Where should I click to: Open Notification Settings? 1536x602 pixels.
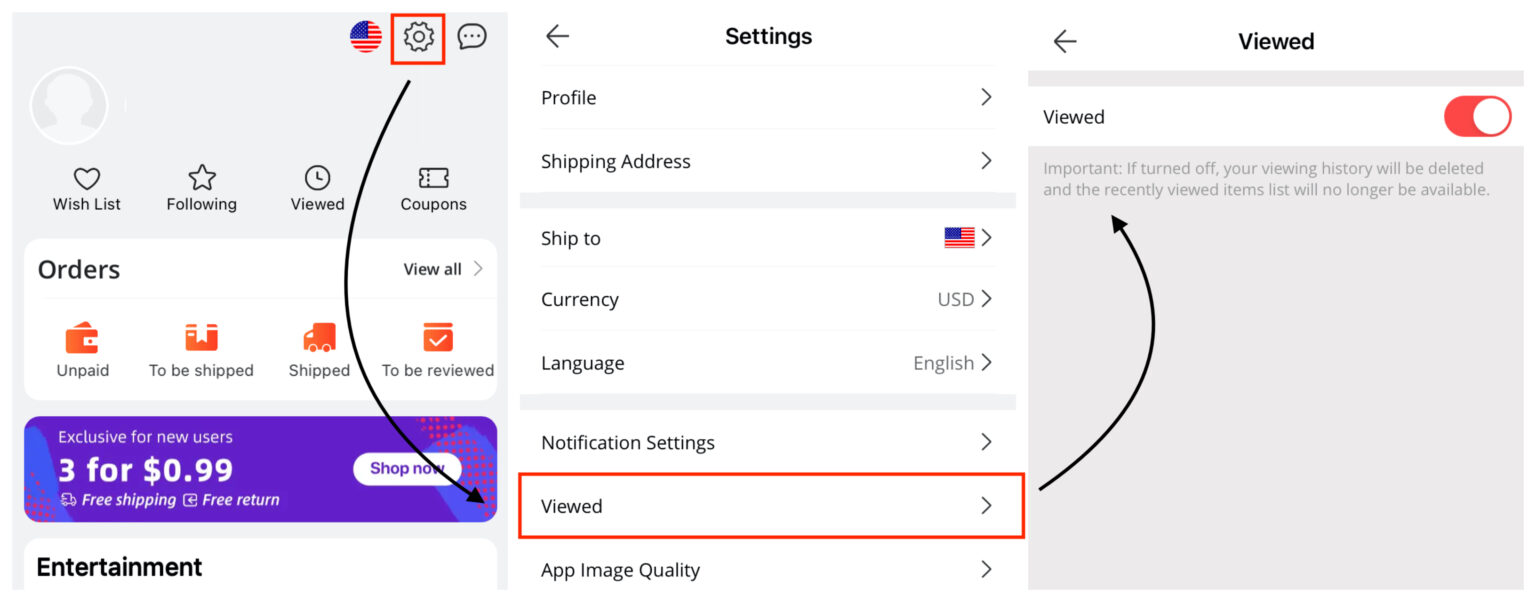[x=768, y=442]
